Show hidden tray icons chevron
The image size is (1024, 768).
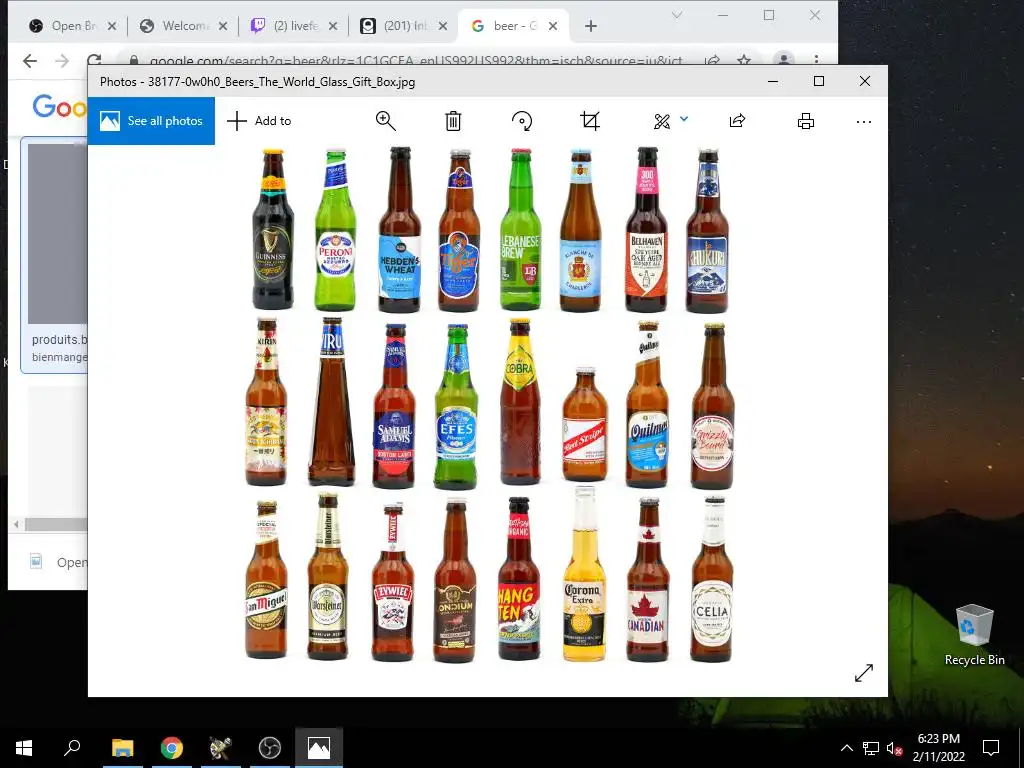pyautogui.click(x=846, y=748)
